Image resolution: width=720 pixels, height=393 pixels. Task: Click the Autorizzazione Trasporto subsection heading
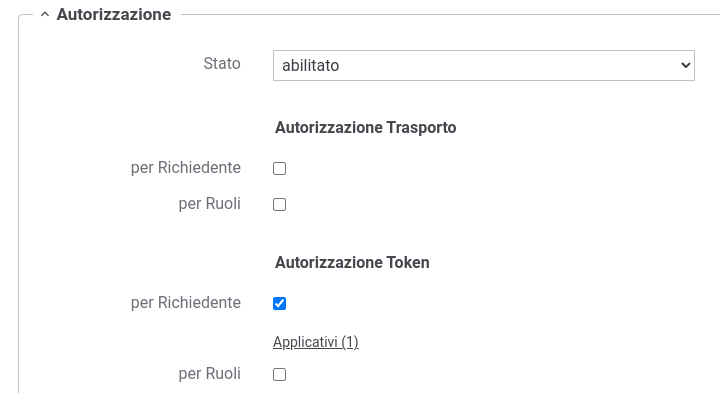point(366,128)
